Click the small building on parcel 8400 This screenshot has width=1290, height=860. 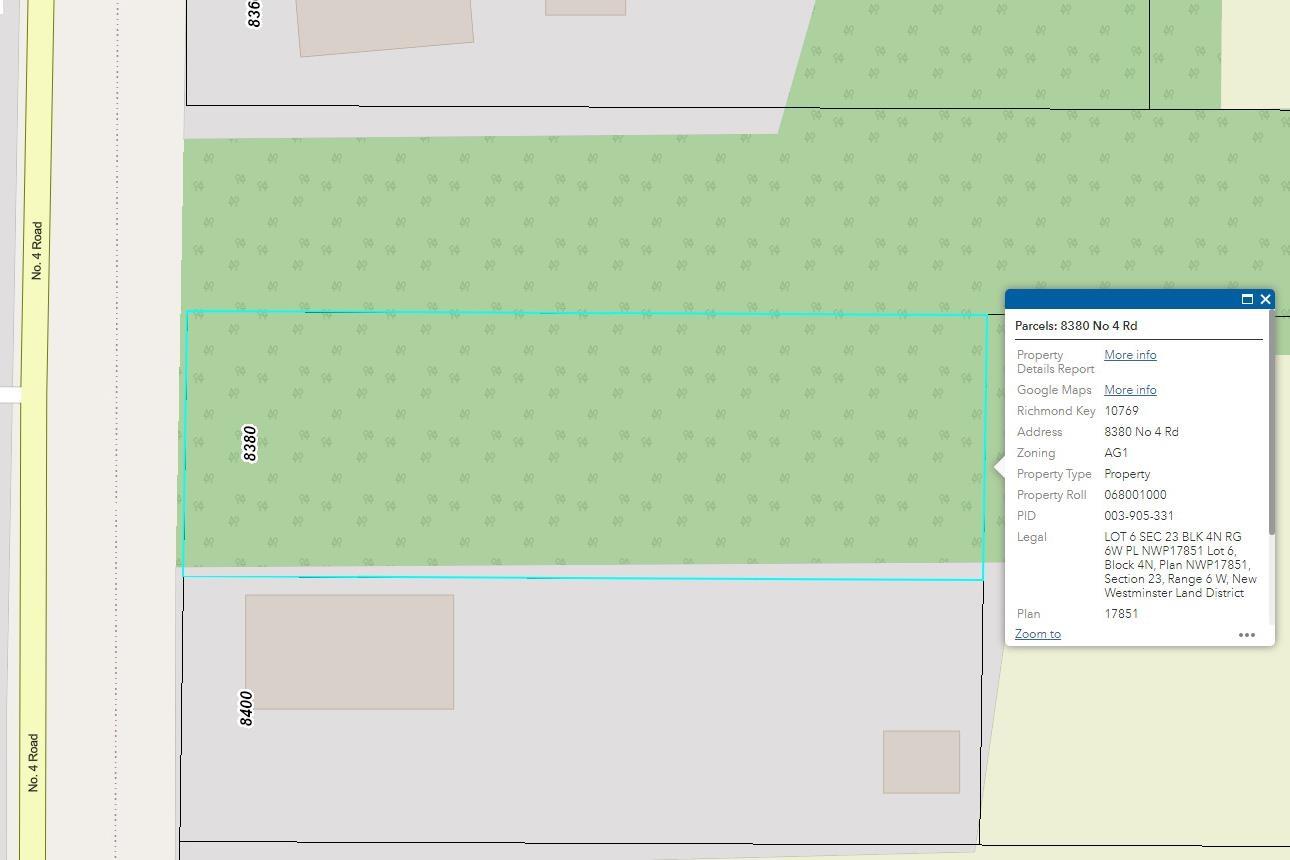pos(921,762)
